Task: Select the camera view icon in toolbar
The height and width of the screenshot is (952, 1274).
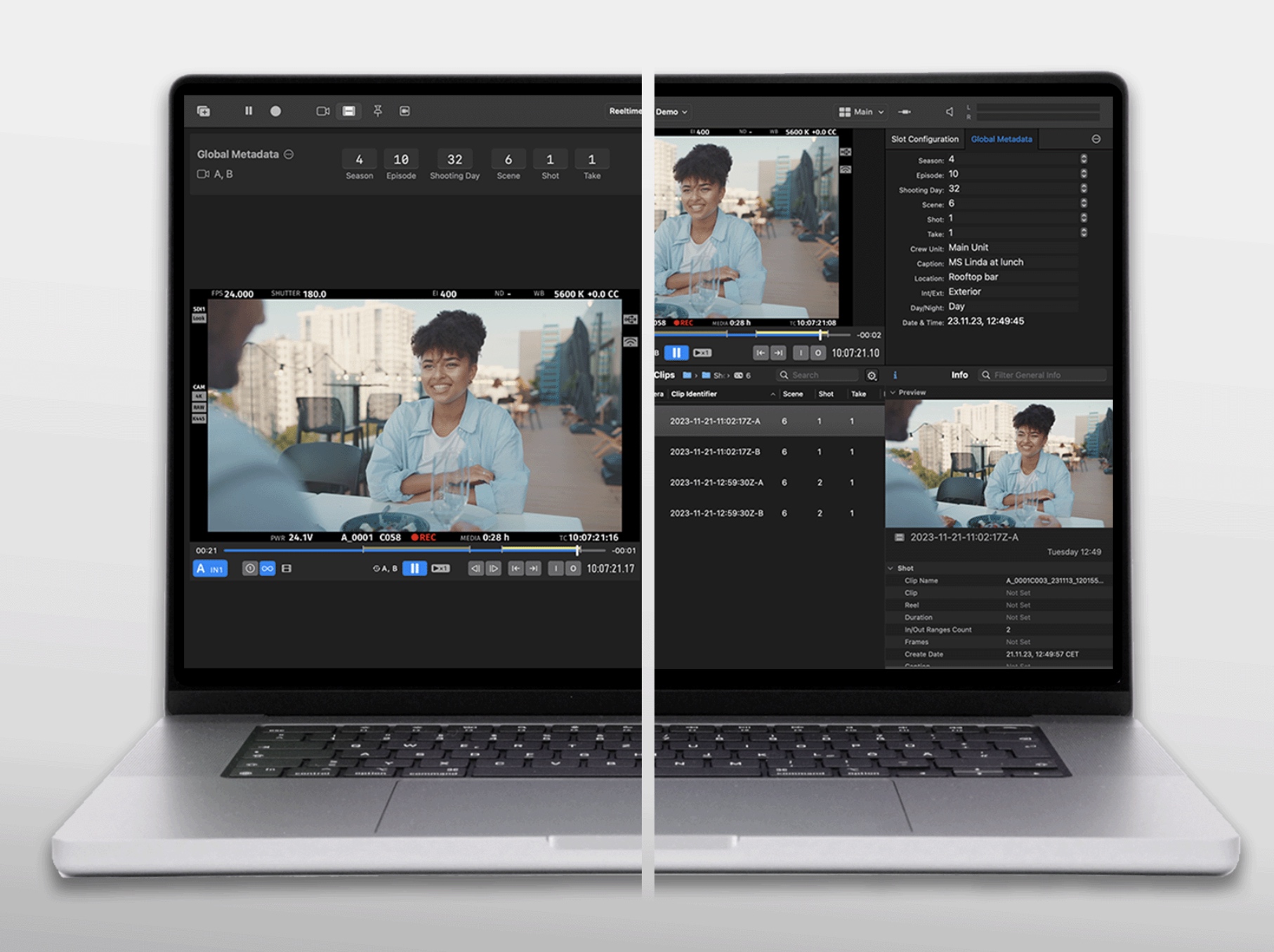Action: coord(322,111)
